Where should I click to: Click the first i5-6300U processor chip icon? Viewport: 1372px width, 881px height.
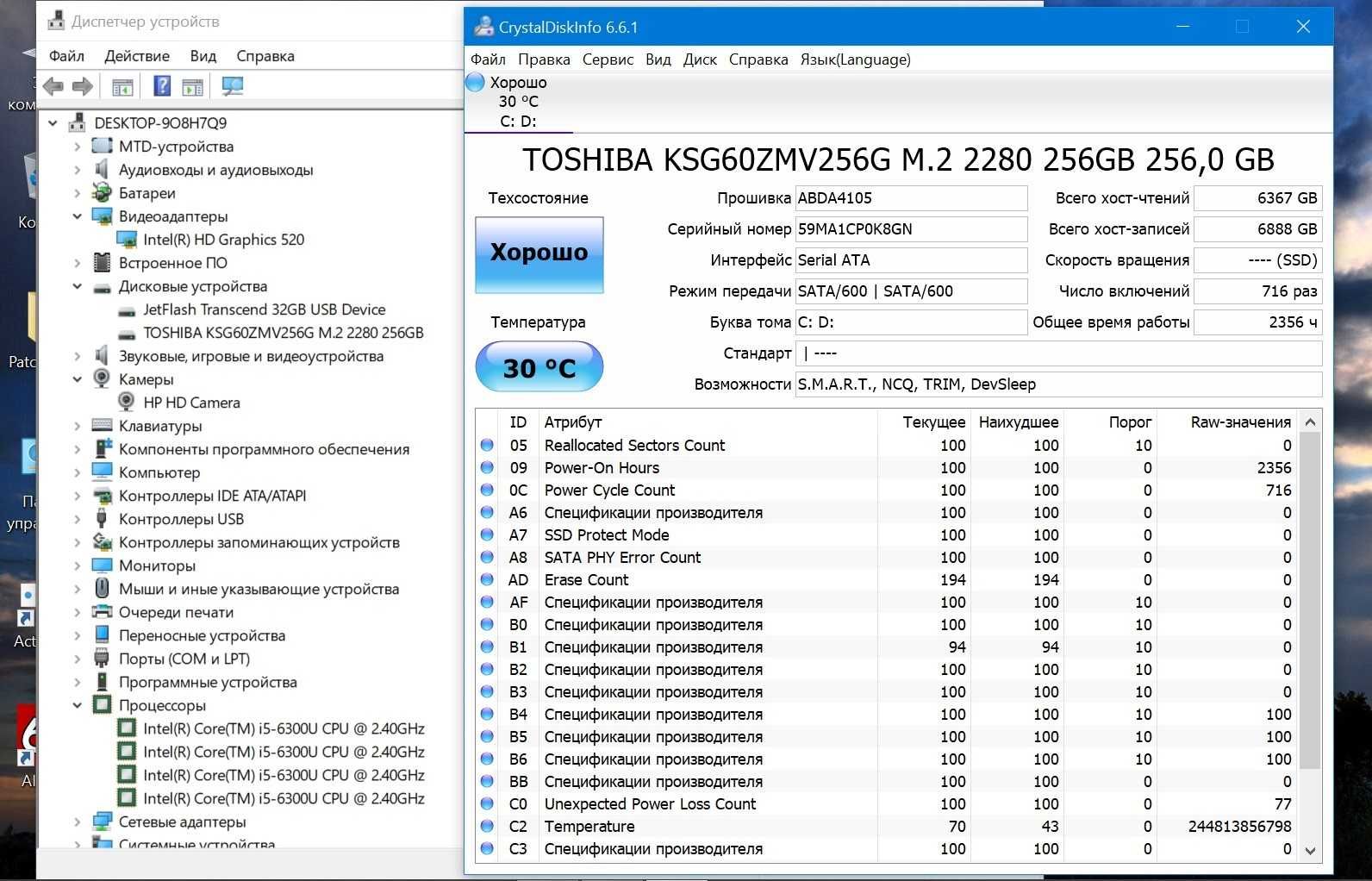tap(127, 728)
